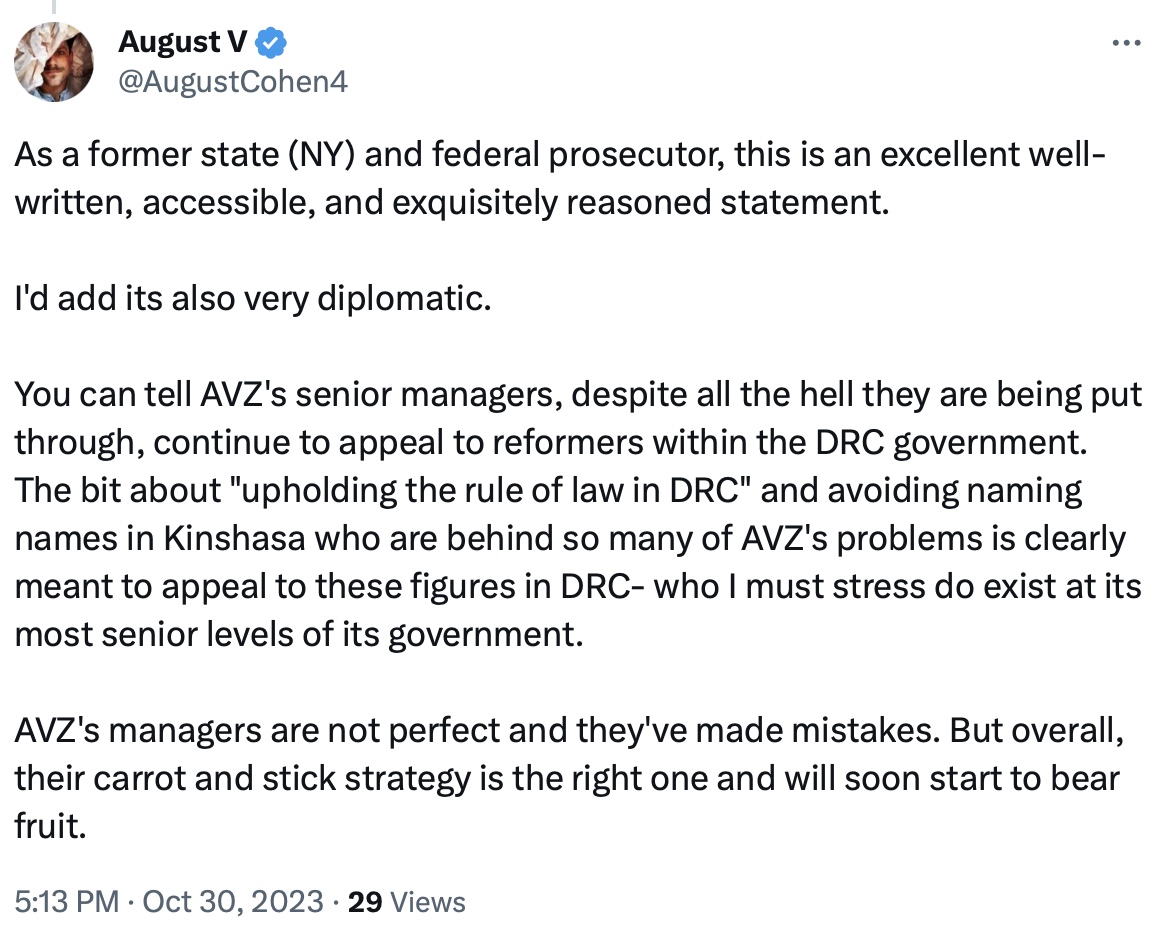Click the thread connector line above avatar

click(x=54, y=7)
